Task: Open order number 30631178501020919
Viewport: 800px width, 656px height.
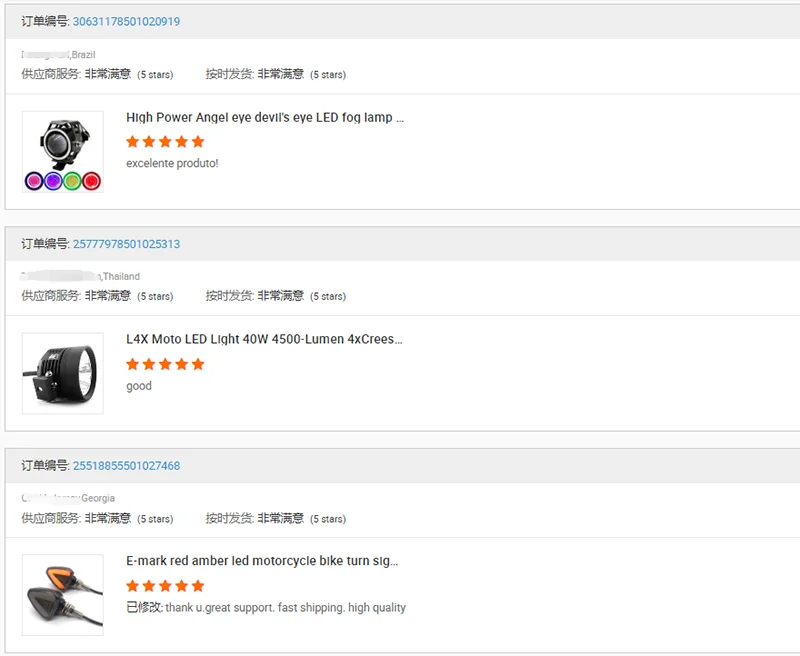Action: (126, 21)
